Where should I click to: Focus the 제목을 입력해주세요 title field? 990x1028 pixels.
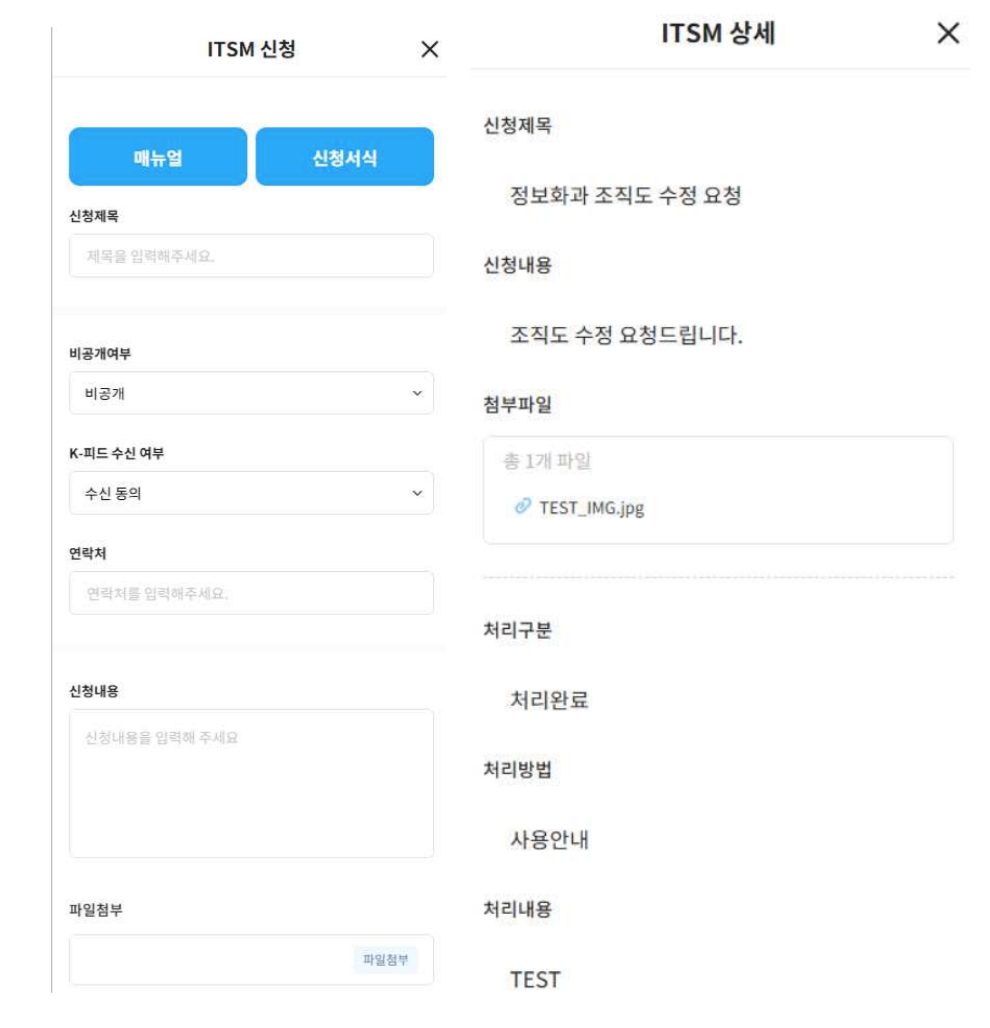pyautogui.click(x=251, y=256)
